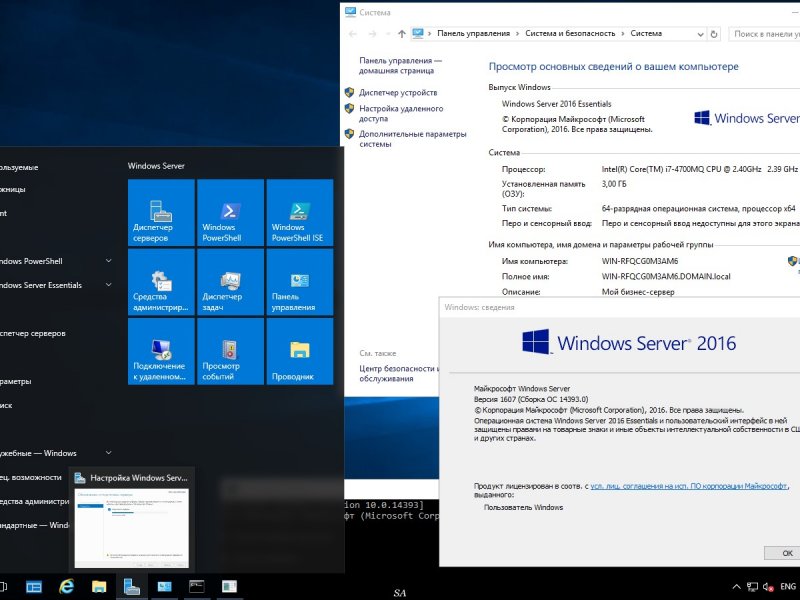Open the Средства администрирования tile
800x600 pixels.
[161, 282]
